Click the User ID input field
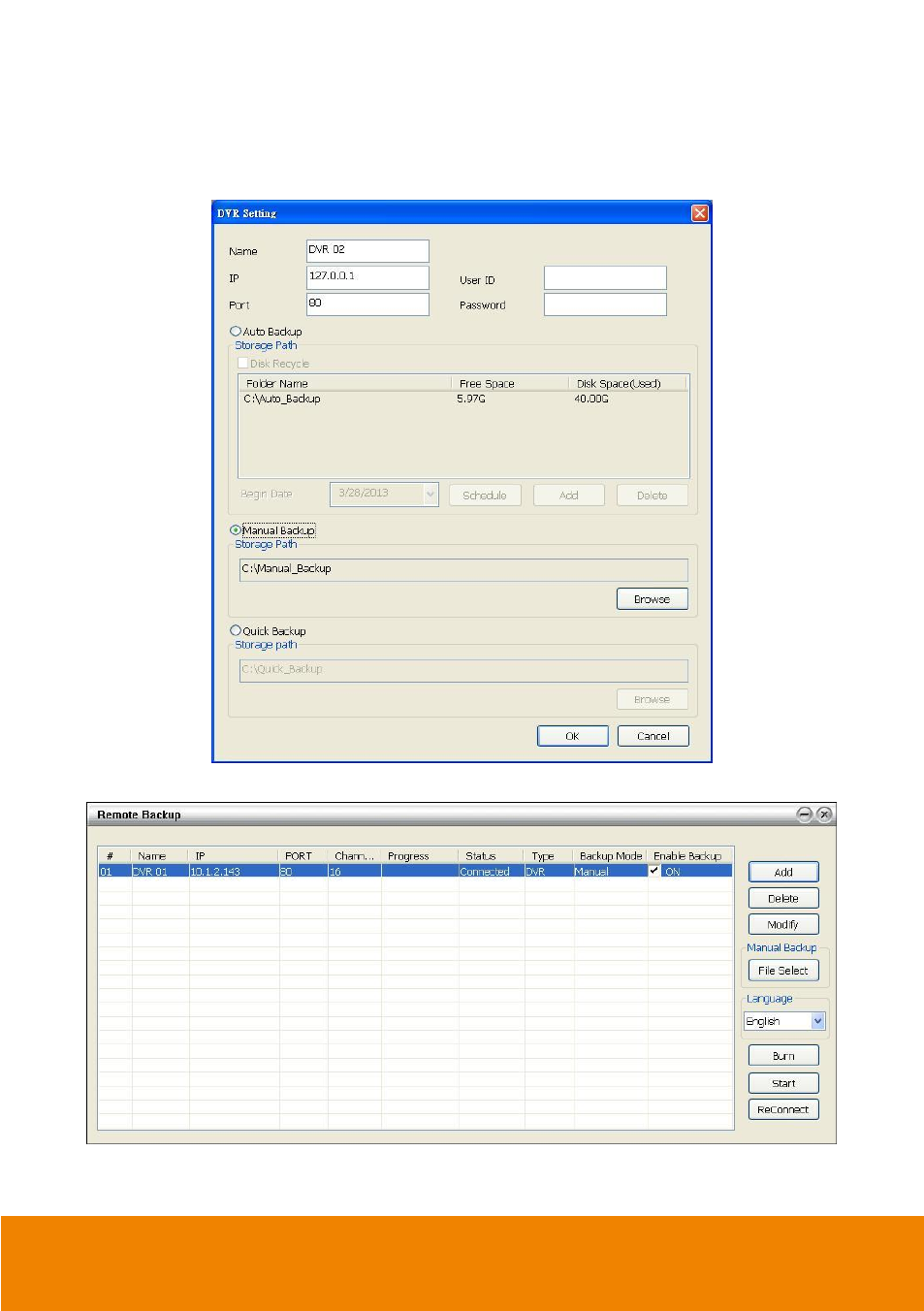Viewport: 924px width, 1311px height. point(605,278)
